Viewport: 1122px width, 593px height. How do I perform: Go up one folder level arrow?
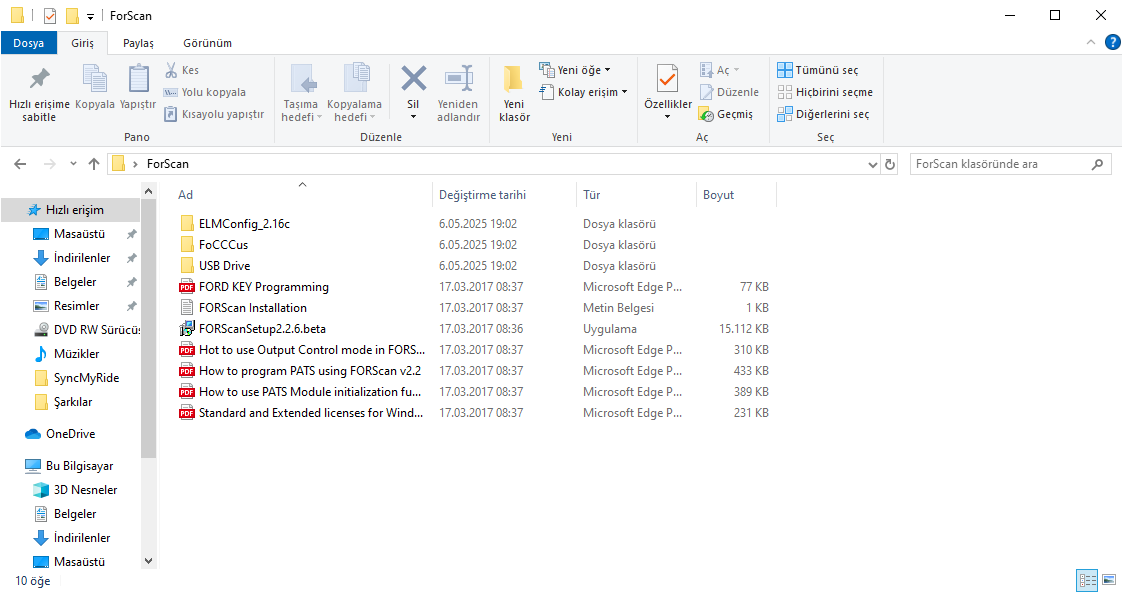click(x=94, y=164)
